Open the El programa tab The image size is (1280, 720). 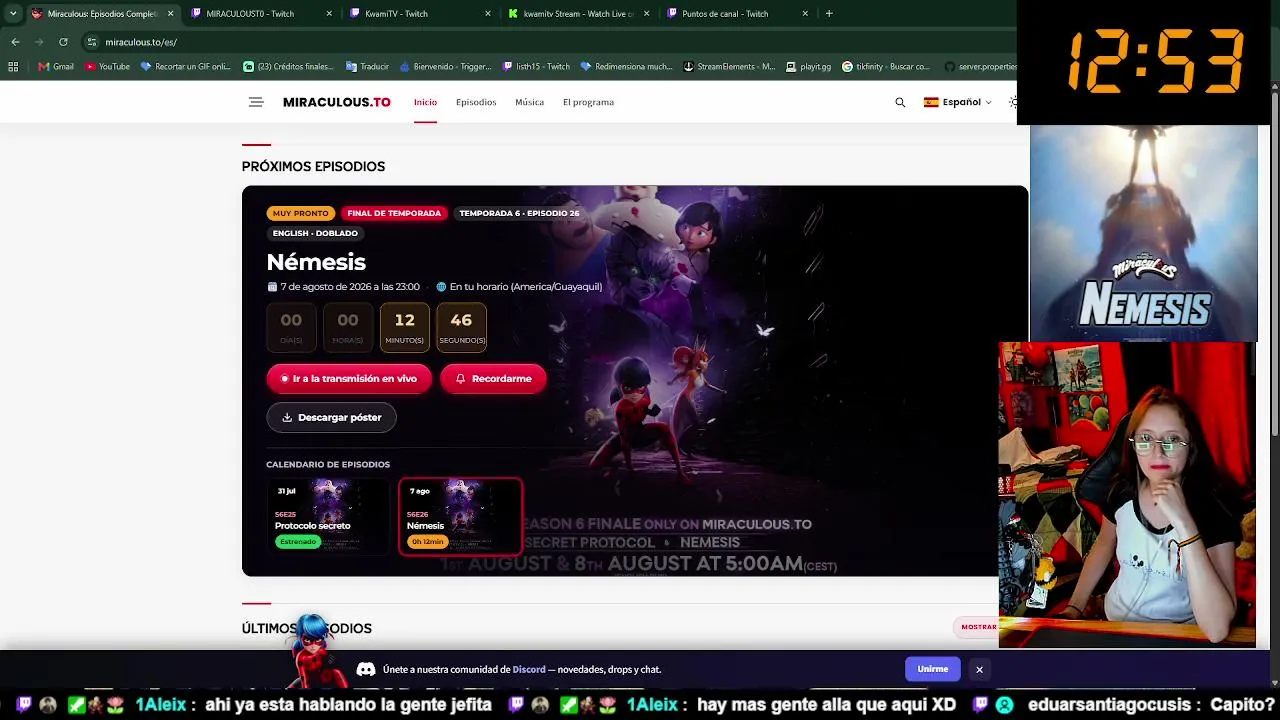tap(588, 102)
